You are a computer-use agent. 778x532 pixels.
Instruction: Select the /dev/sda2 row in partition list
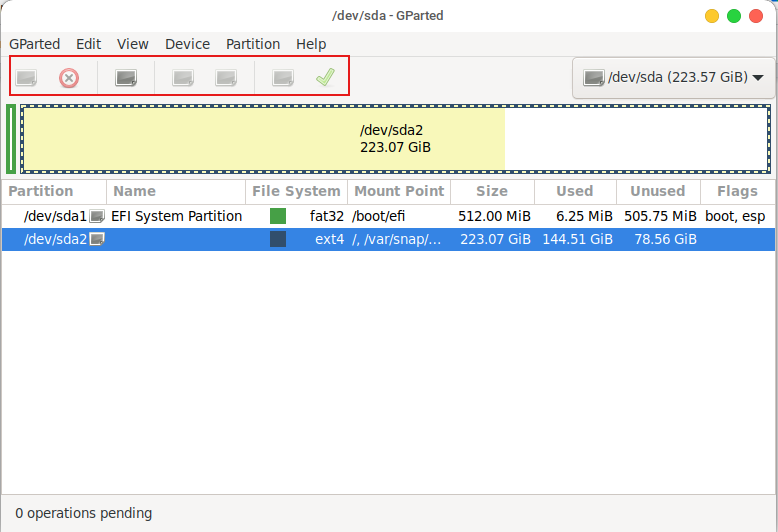[x=389, y=239]
